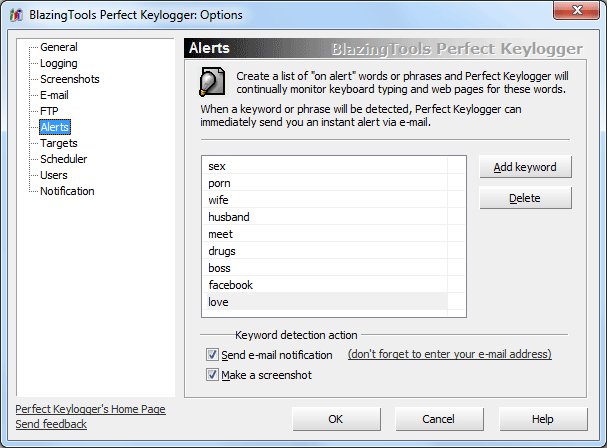Open the Logging options page
This screenshot has height=448, width=607.
(x=59, y=63)
